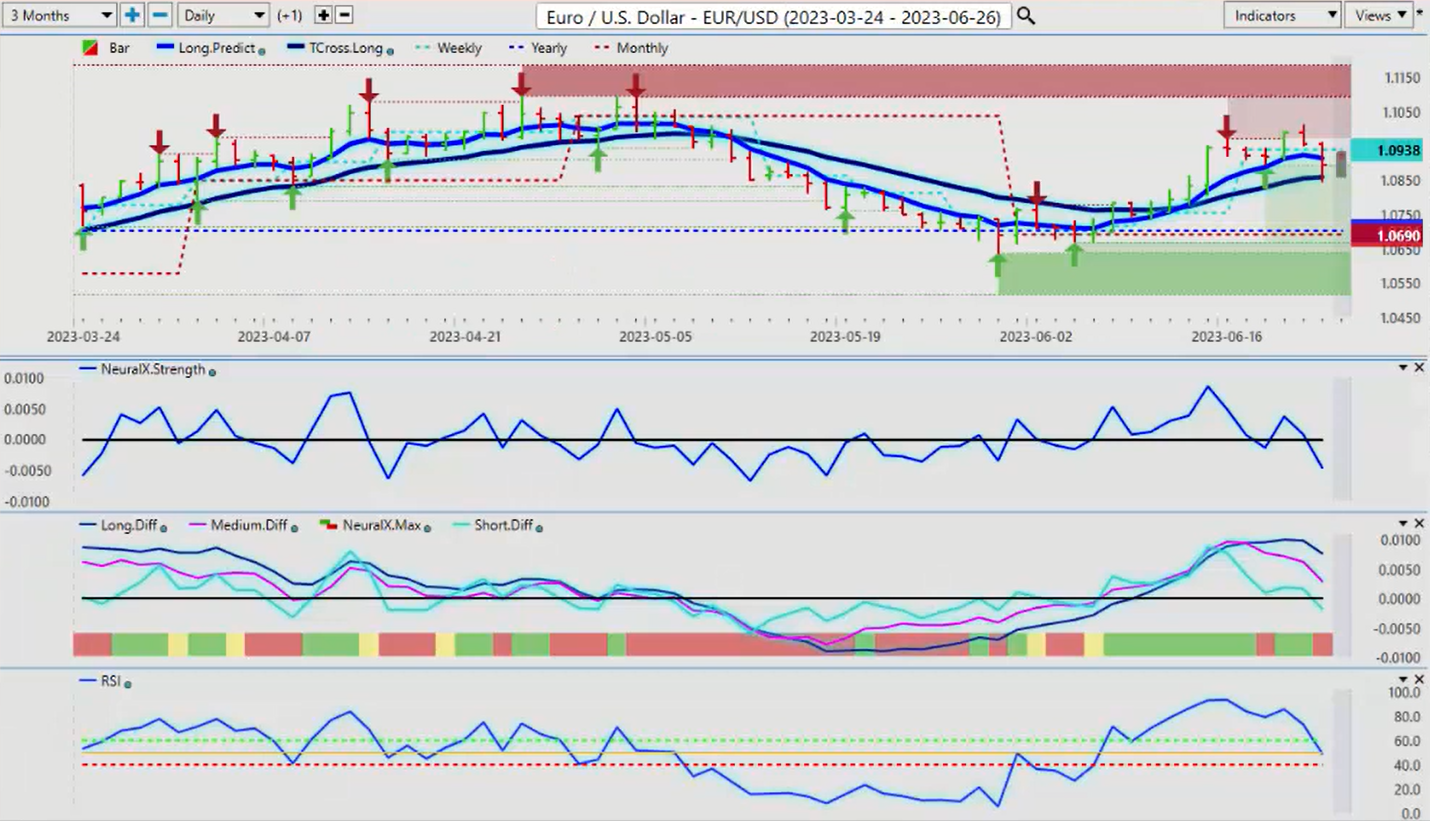Close the RSI indicator panel
The height and width of the screenshot is (821, 1430).
pos(1419,680)
